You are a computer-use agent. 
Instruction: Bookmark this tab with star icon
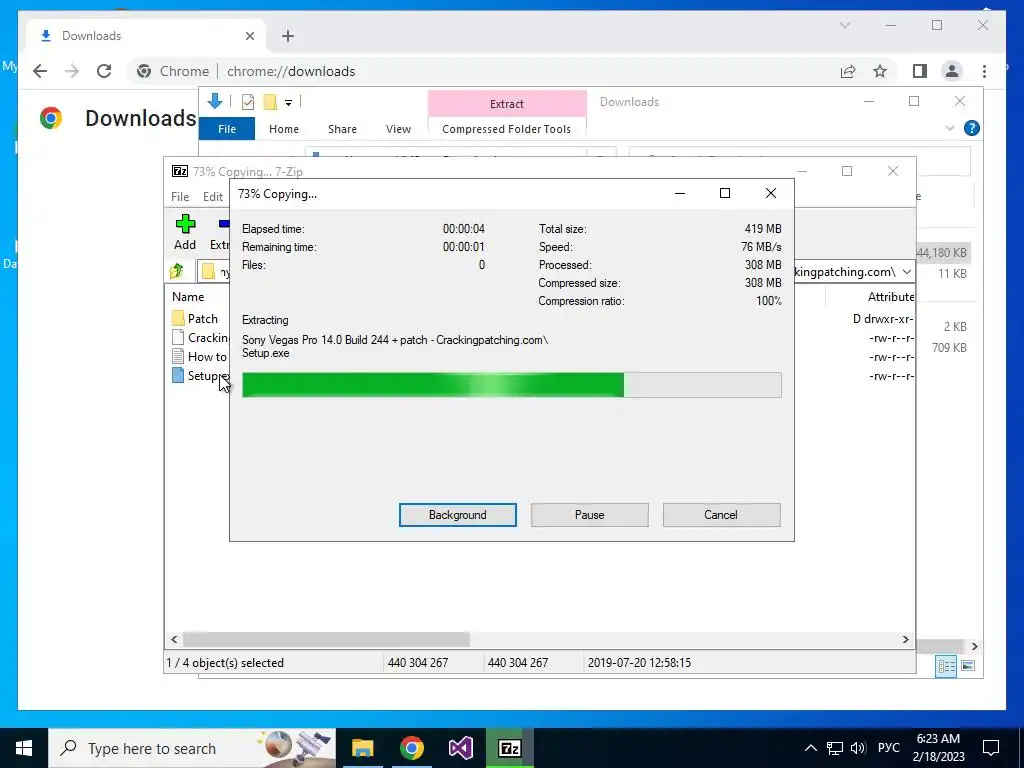[x=880, y=71]
